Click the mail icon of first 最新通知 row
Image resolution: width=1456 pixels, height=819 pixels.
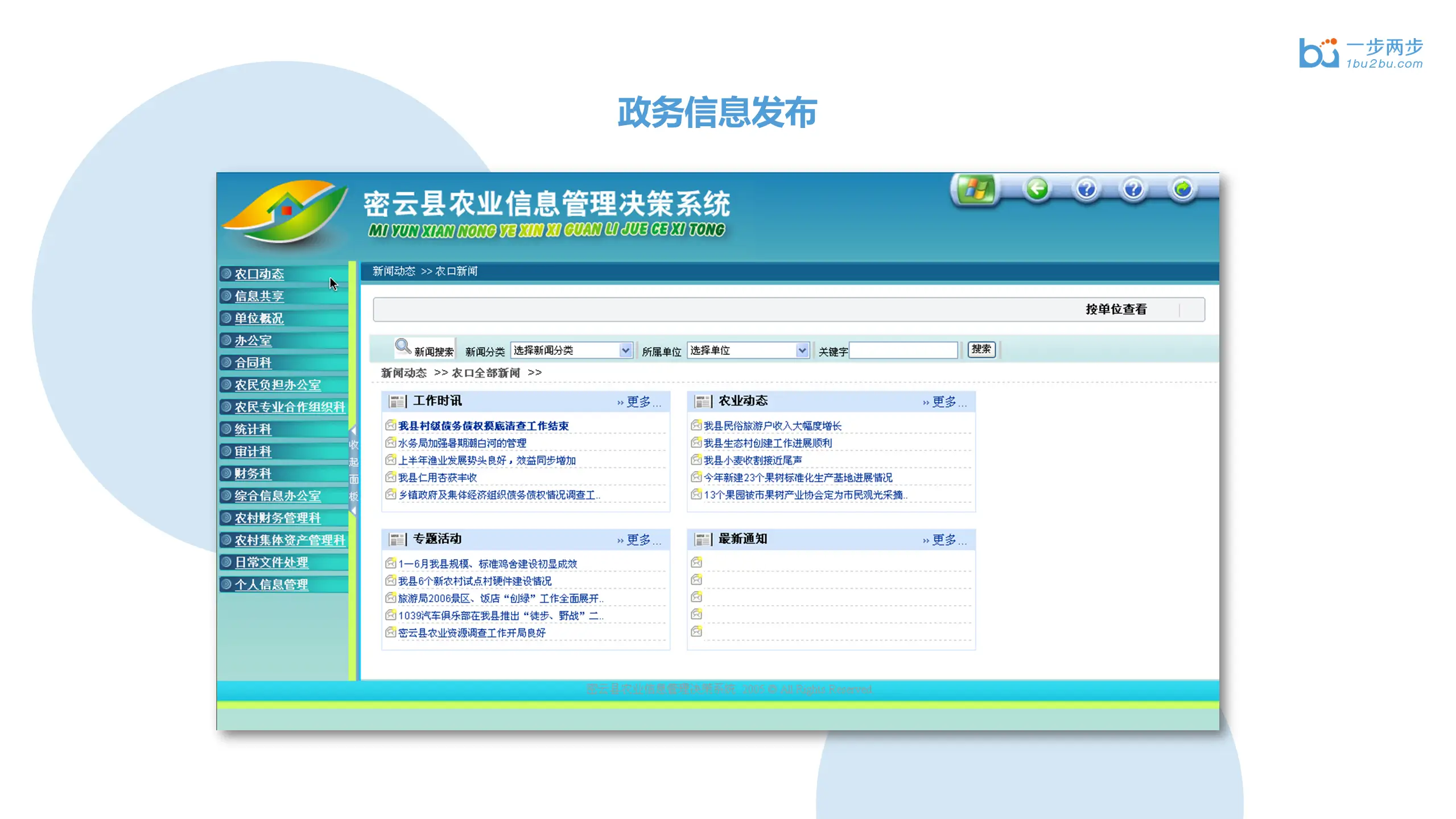point(696,562)
